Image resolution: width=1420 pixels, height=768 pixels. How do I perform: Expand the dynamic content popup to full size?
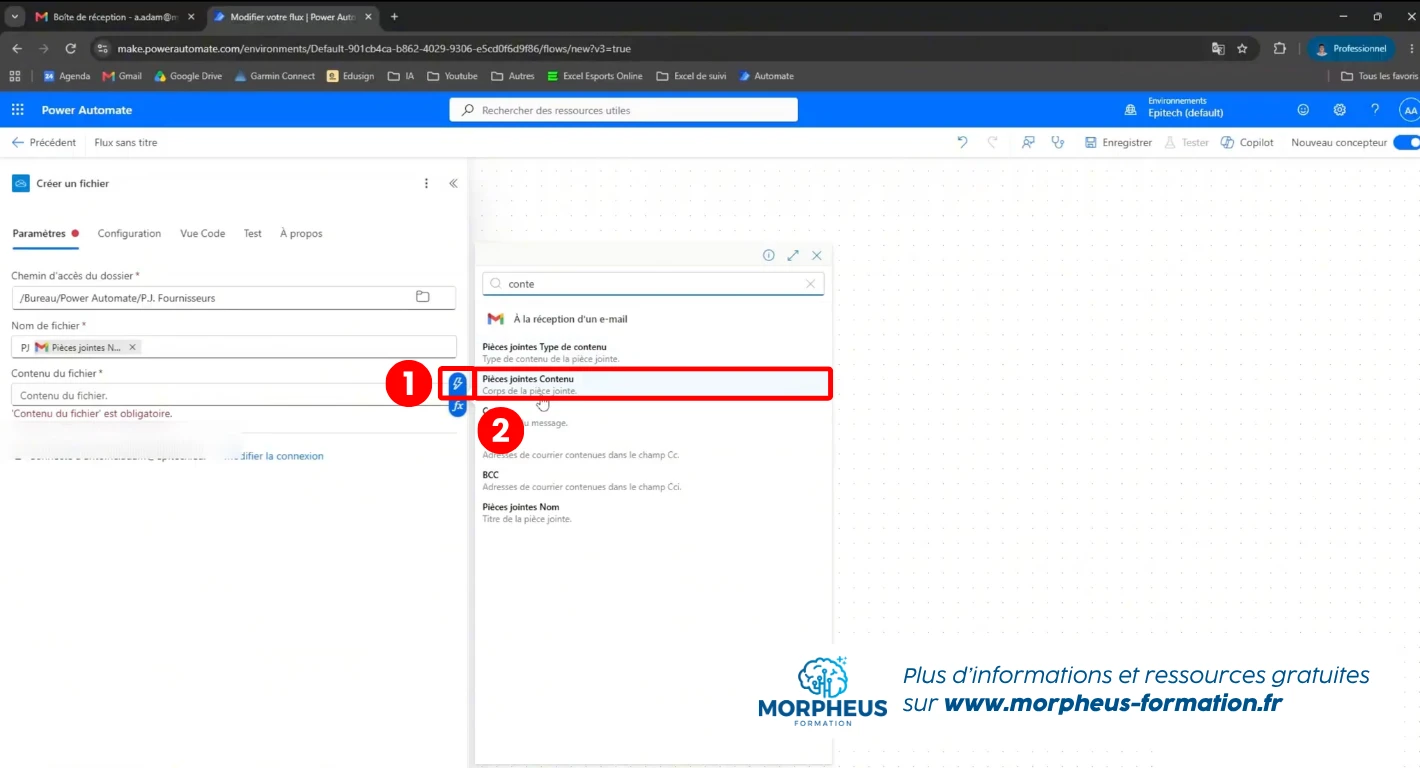click(x=793, y=255)
